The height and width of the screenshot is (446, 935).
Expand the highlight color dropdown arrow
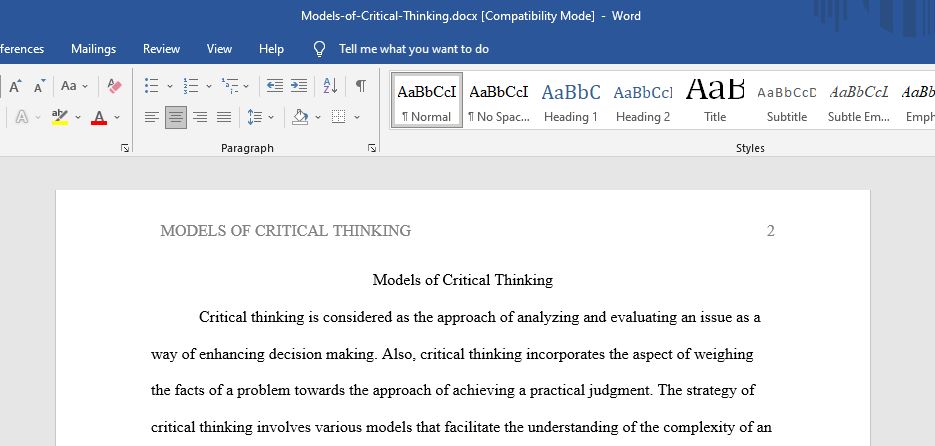[x=78, y=117]
